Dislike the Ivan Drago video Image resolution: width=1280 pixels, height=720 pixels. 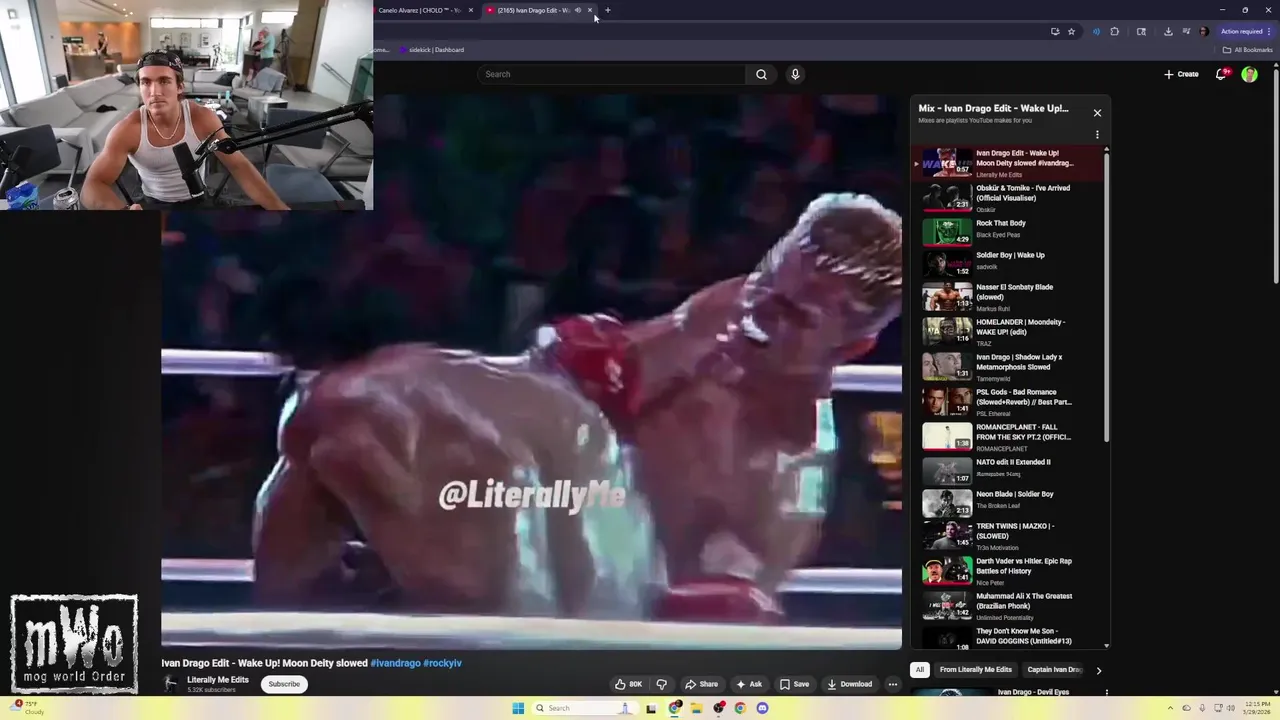click(661, 684)
